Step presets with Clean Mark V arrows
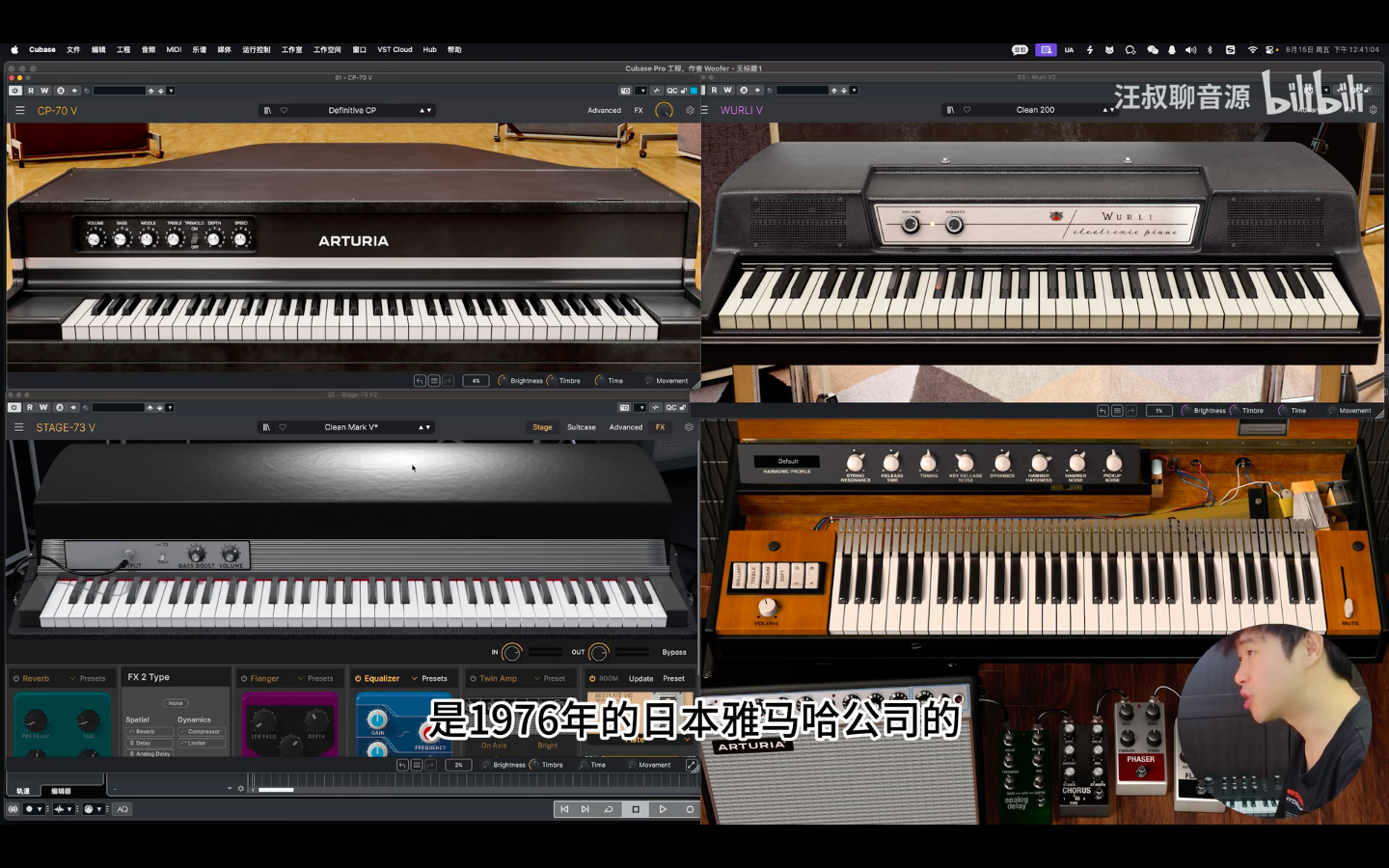This screenshot has height=868, width=1389. point(424,427)
